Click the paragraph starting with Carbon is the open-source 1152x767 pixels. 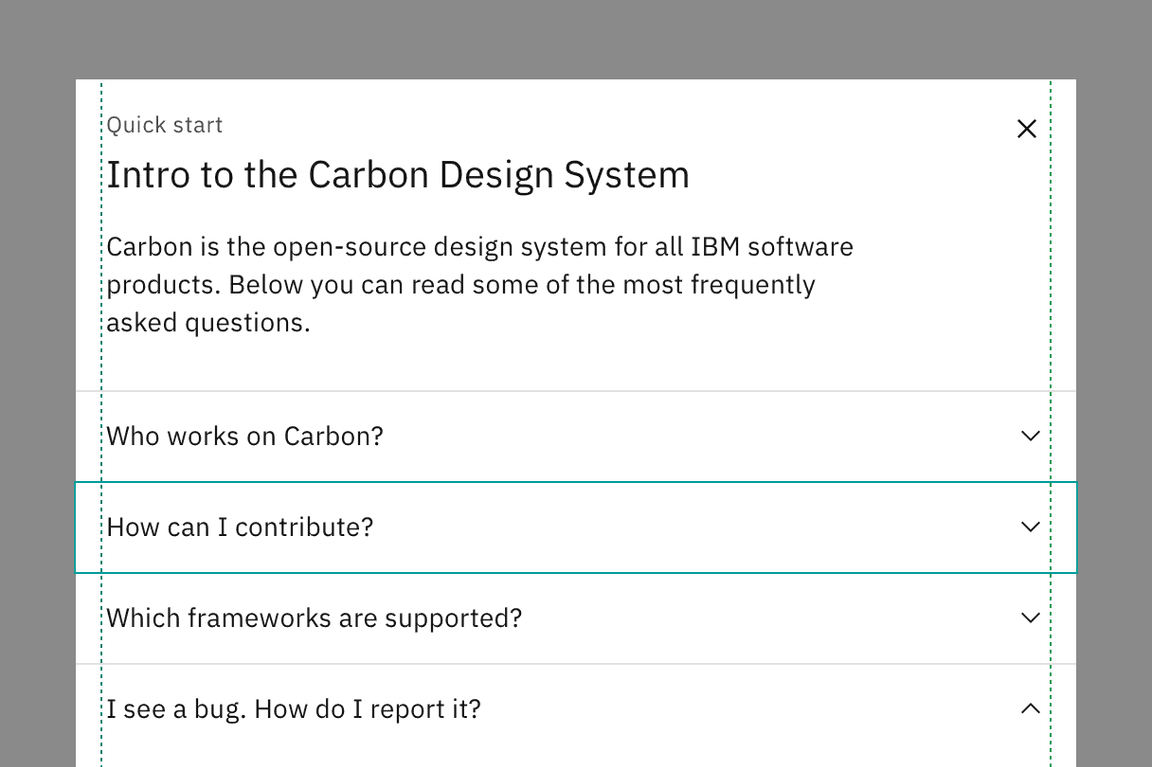[479, 285]
